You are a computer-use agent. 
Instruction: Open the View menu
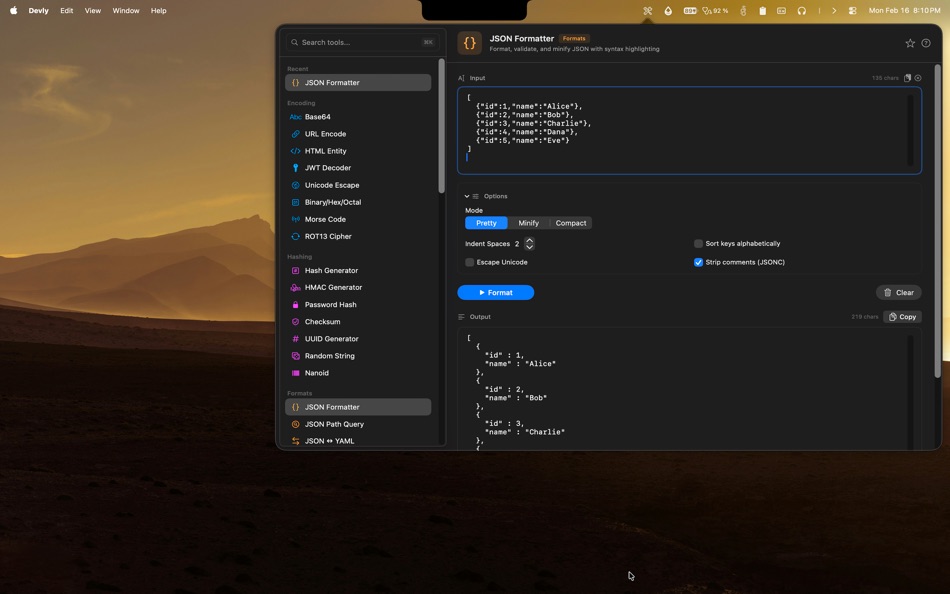92,10
